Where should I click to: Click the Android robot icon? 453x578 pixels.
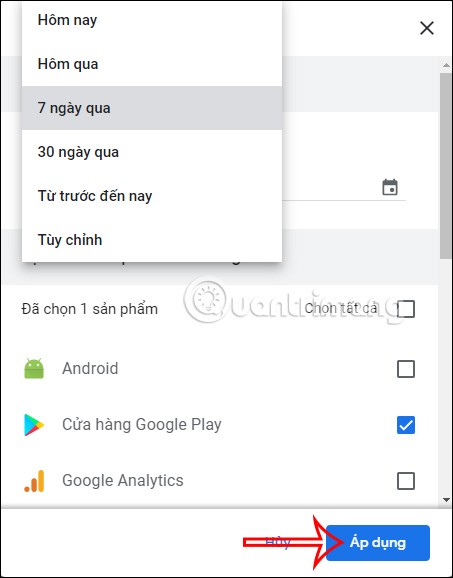pyautogui.click(x=34, y=368)
